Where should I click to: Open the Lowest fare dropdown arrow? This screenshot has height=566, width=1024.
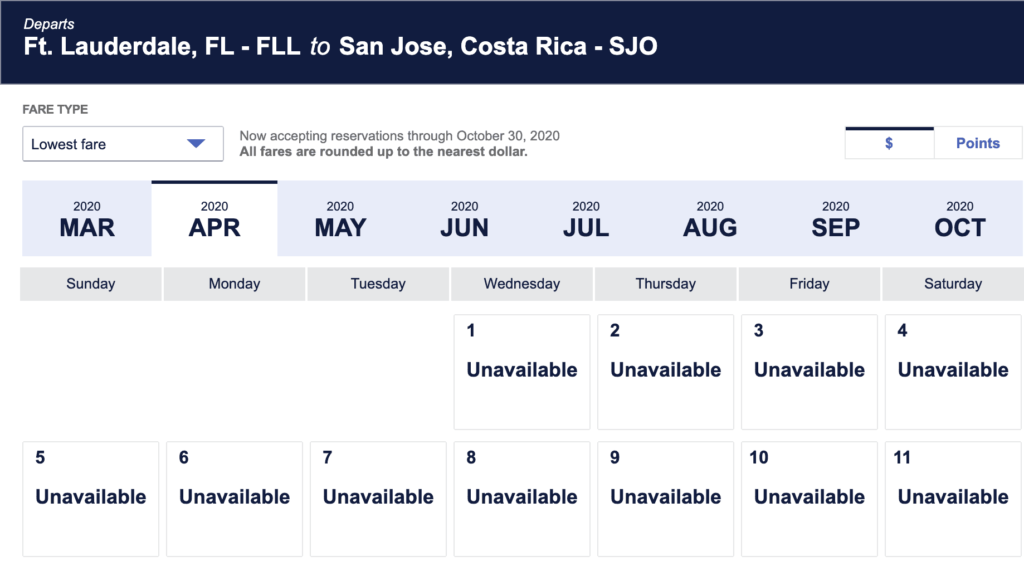[x=196, y=144]
